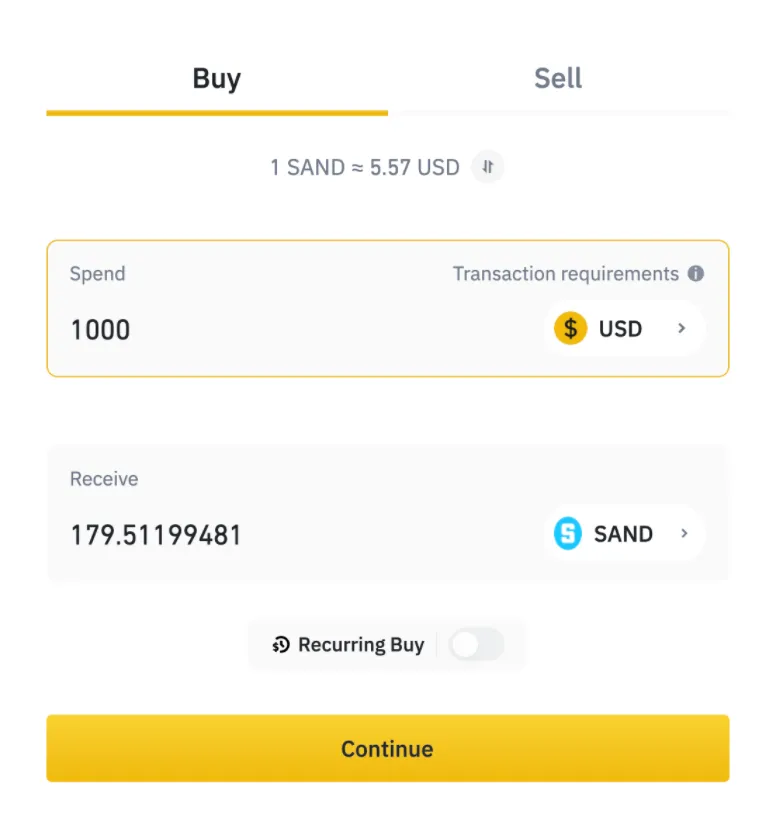Open the USD currency selector

tap(625, 328)
